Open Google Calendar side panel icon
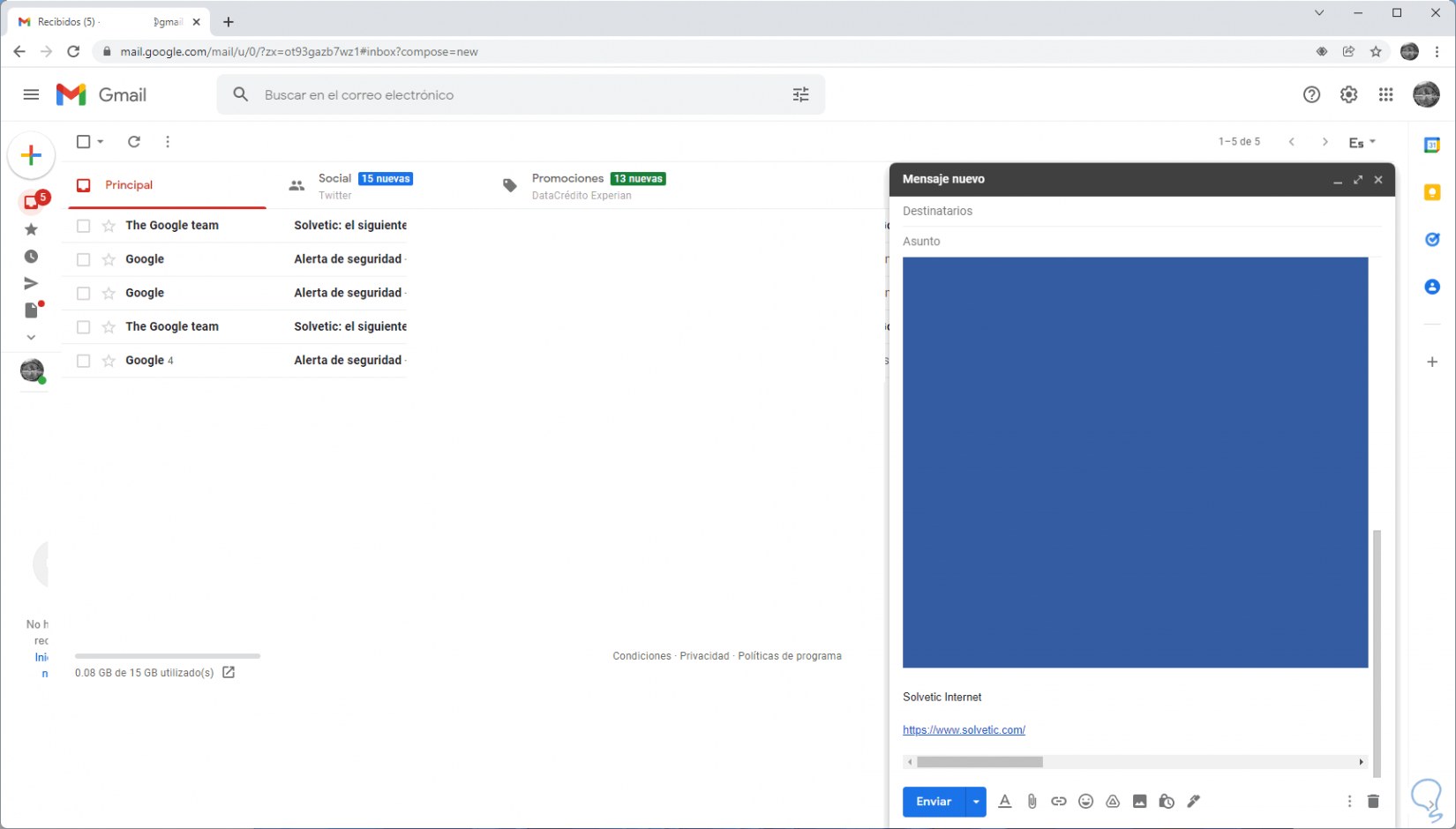The image size is (1456, 829). click(x=1432, y=145)
